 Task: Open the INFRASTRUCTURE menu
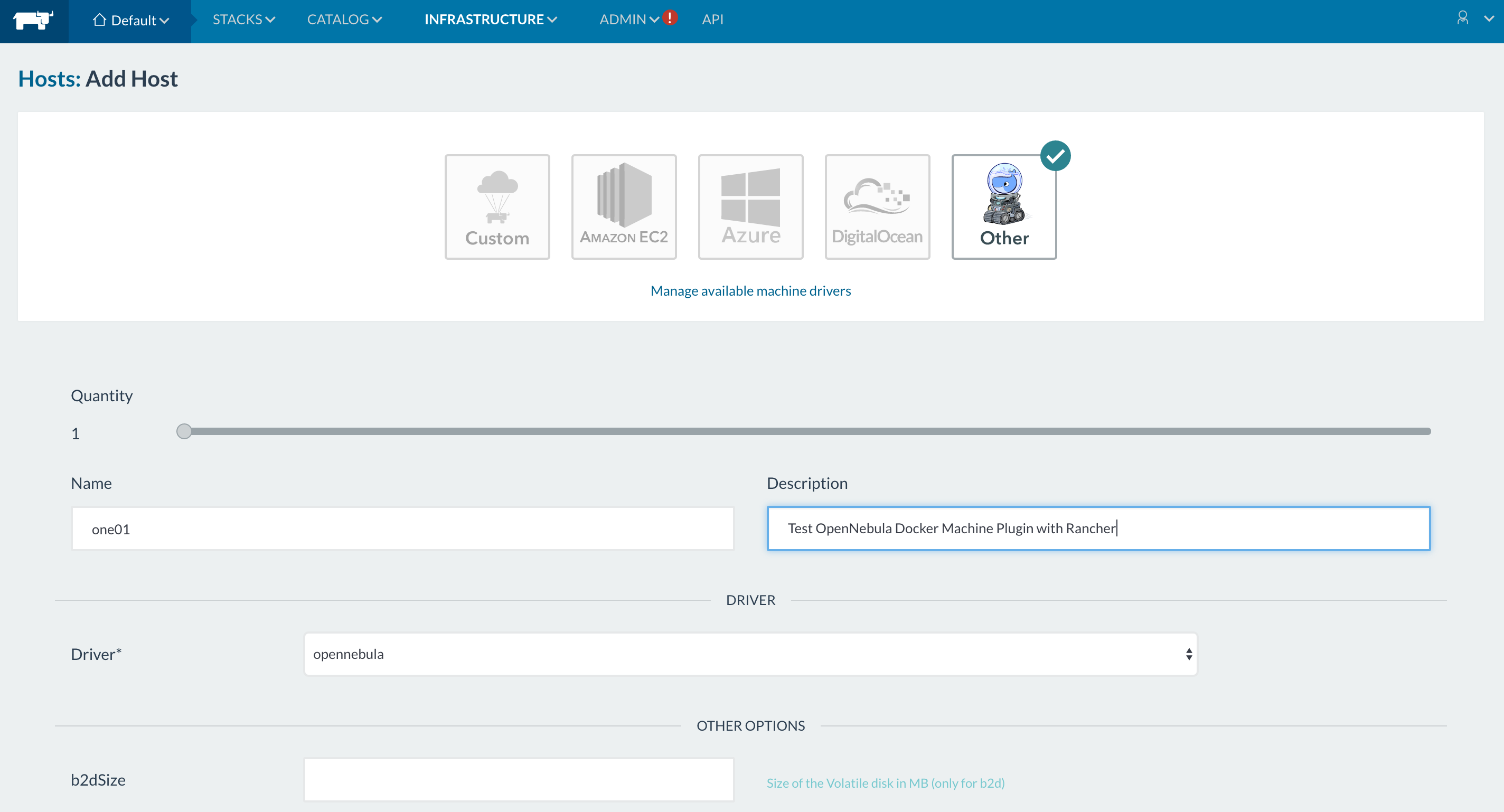click(491, 19)
